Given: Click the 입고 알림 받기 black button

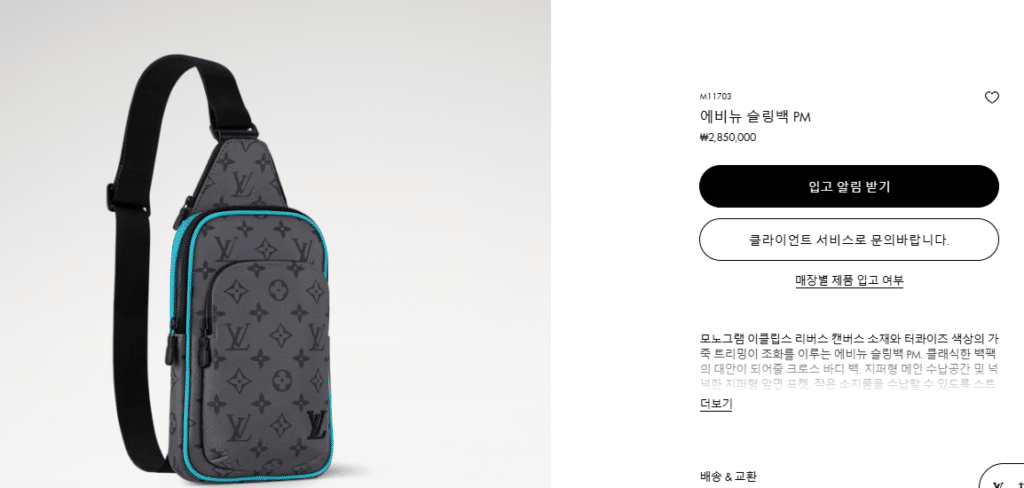Looking at the screenshot, I should [x=849, y=186].
